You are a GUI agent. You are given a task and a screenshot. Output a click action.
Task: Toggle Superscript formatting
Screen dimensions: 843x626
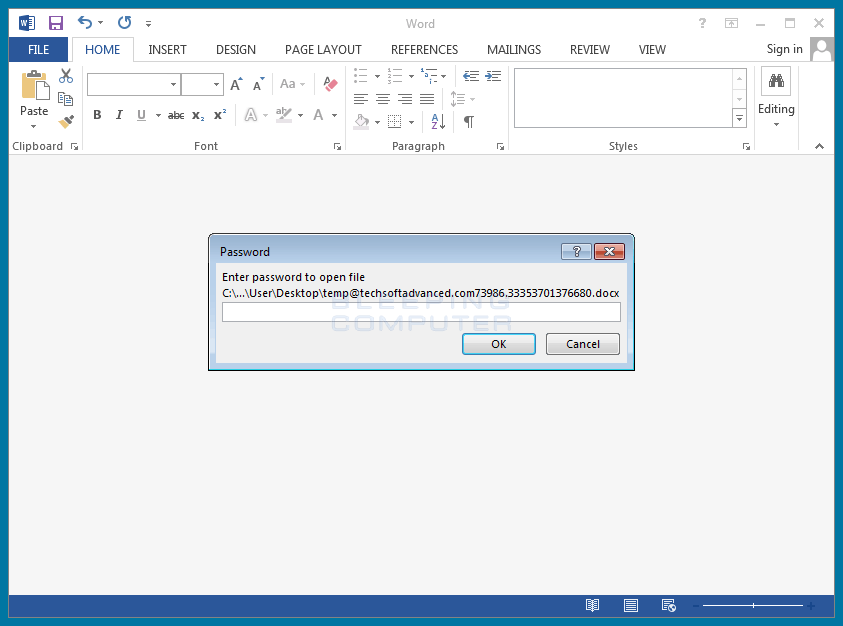click(220, 115)
